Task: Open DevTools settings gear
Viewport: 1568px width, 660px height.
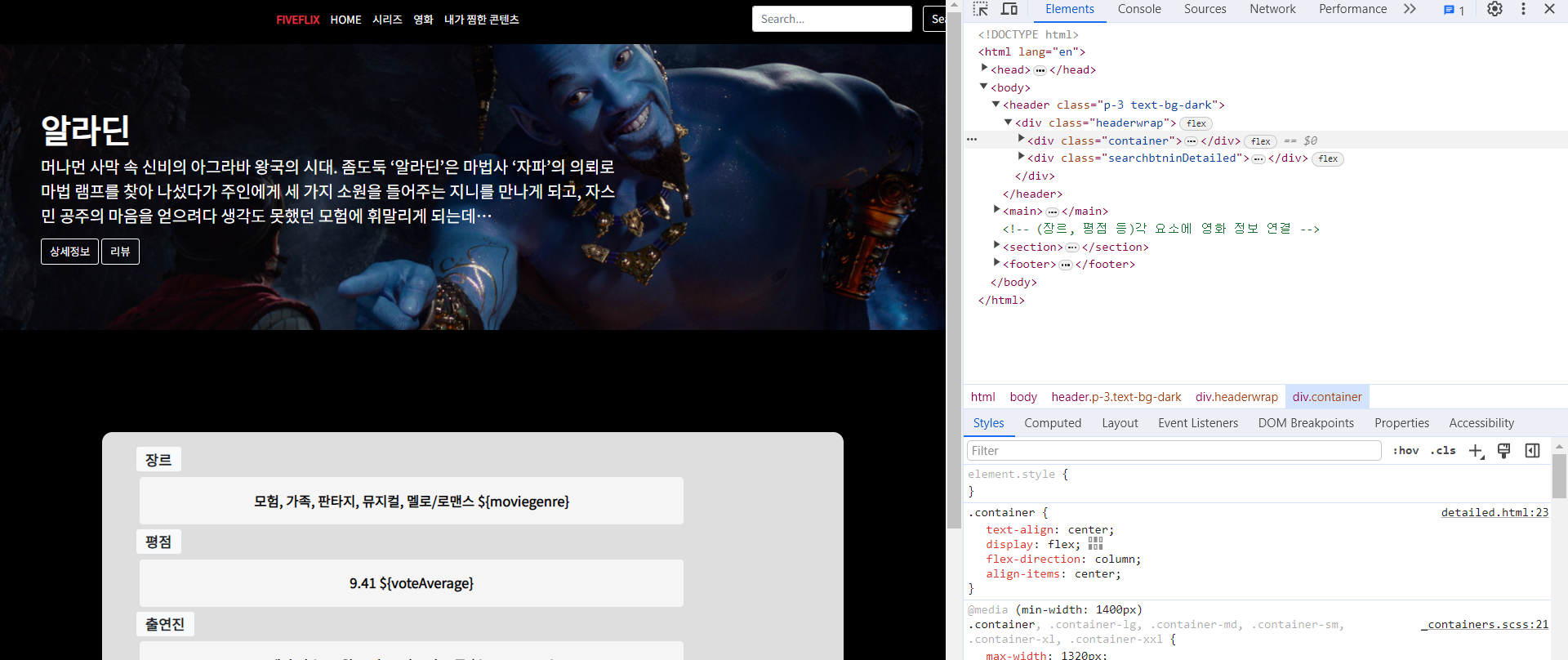Action: click(1494, 9)
